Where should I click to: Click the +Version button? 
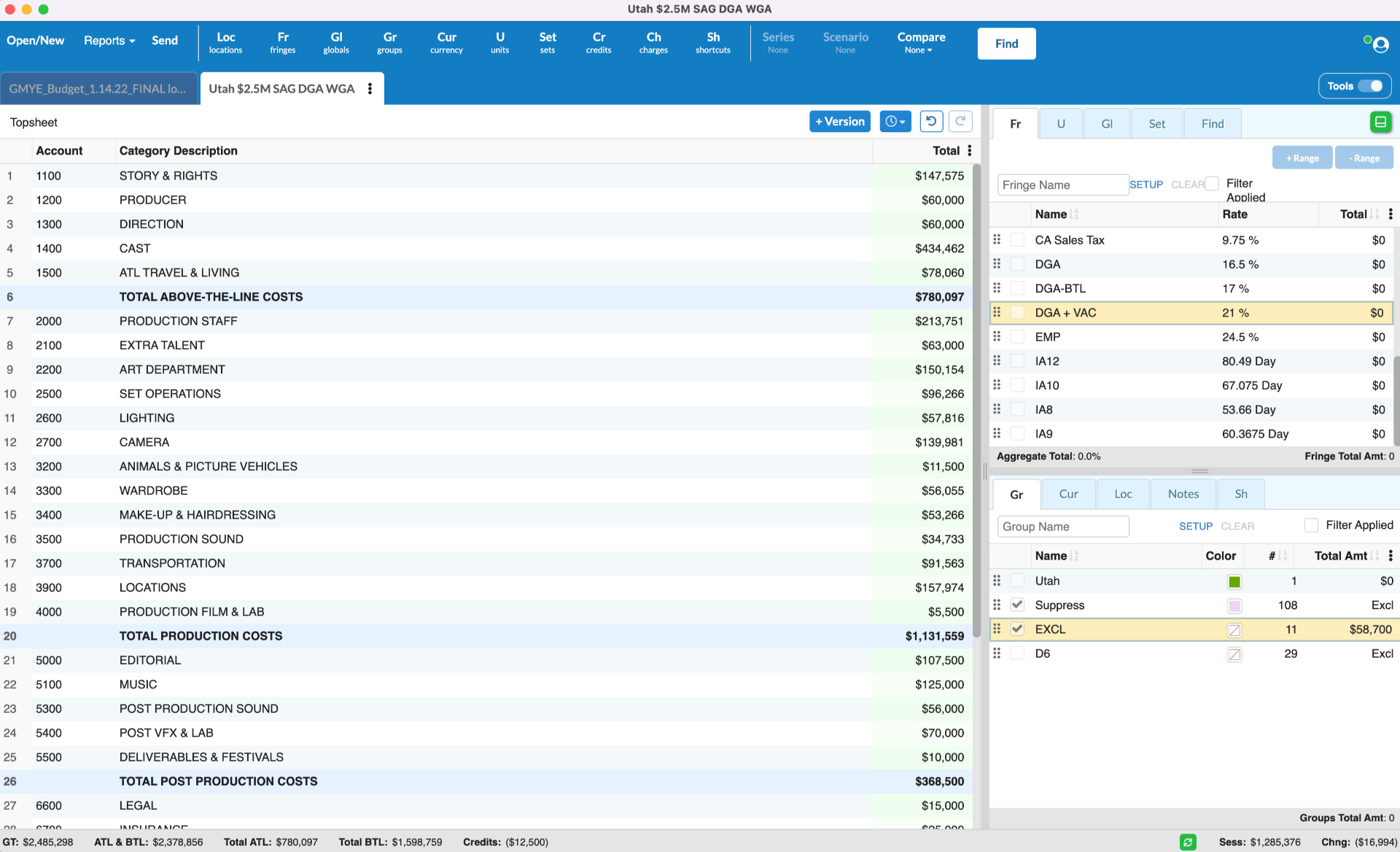click(839, 122)
